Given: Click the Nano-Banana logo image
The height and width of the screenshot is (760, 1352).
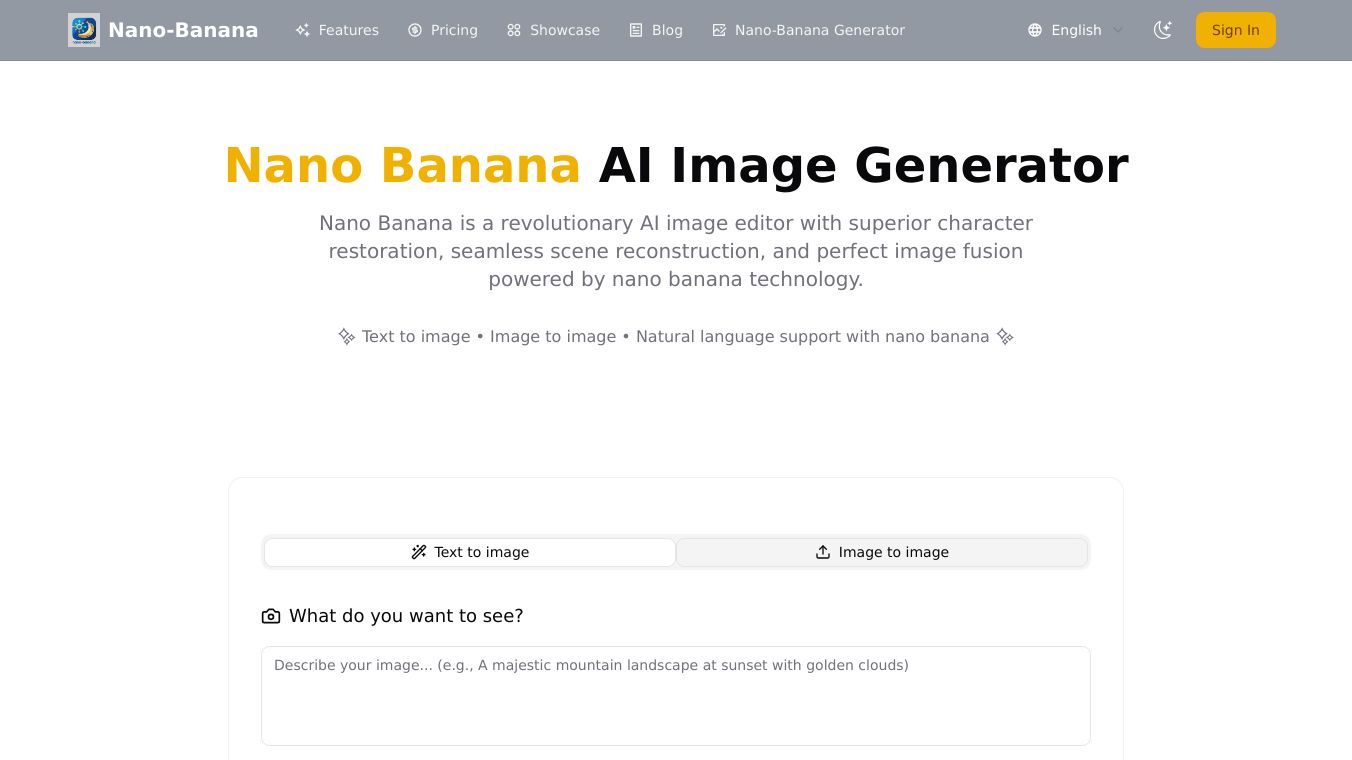Looking at the screenshot, I should pos(84,30).
